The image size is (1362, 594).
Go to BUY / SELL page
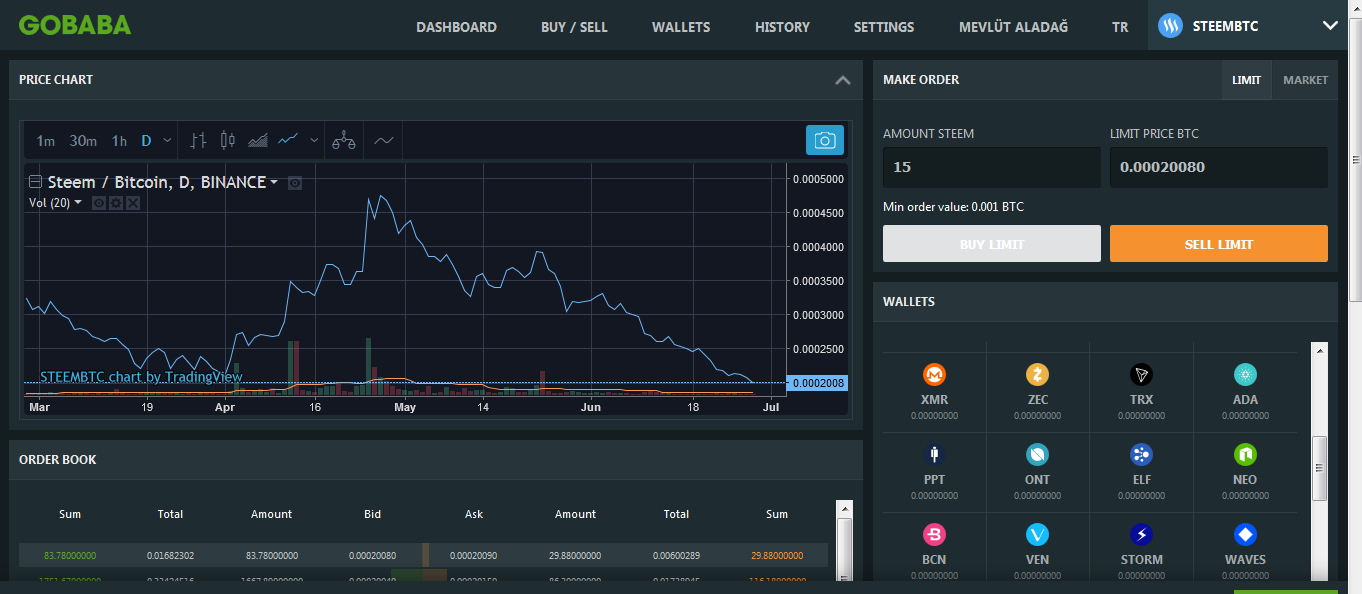[x=574, y=27]
